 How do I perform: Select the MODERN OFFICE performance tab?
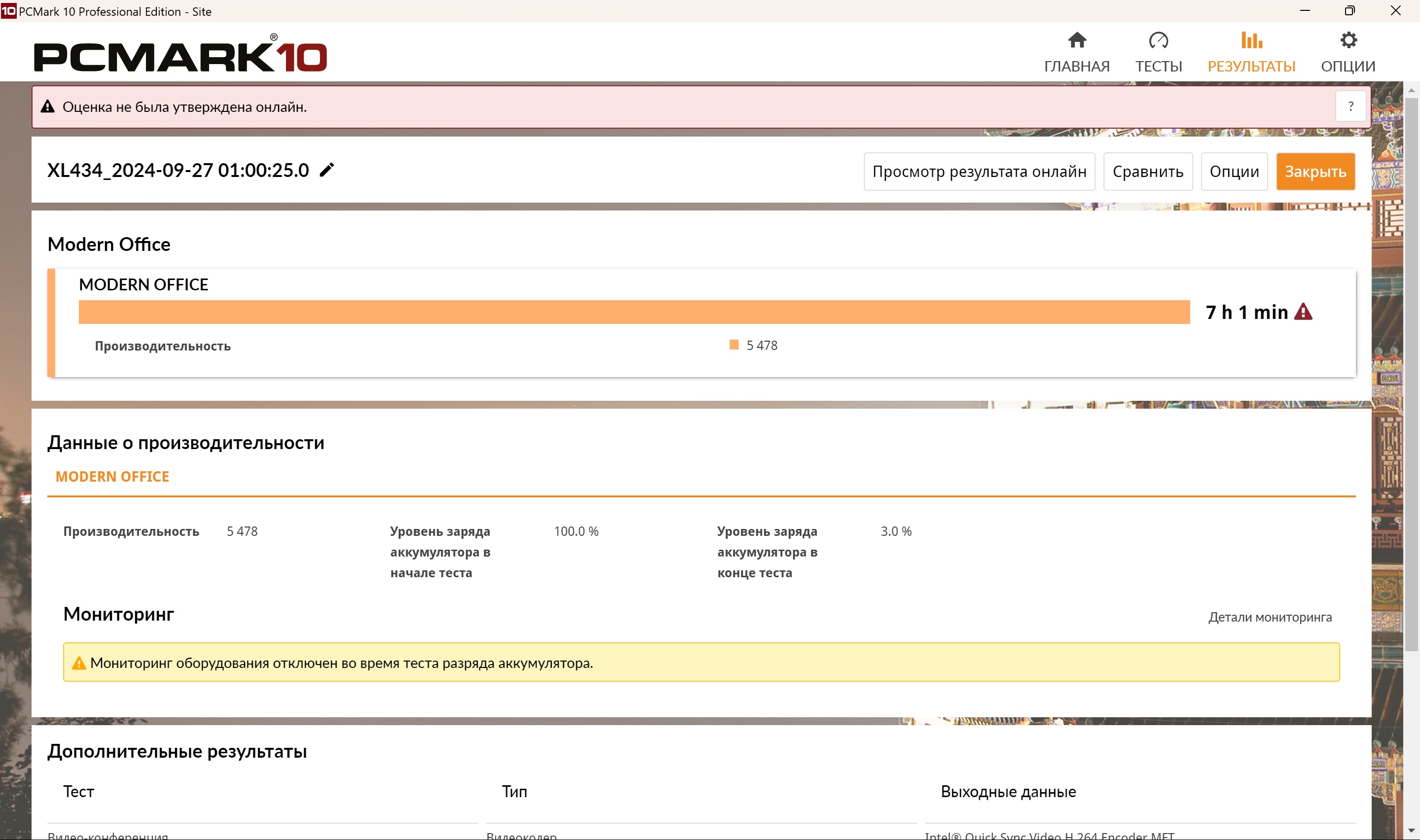(x=112, y=477)
